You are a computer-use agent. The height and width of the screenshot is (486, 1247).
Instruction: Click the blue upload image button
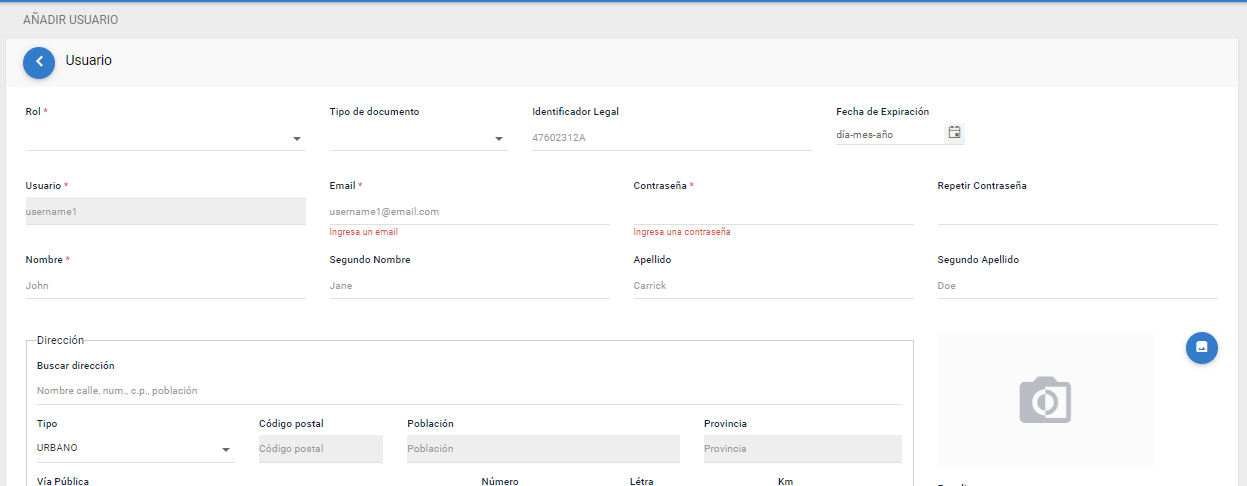1202,347
